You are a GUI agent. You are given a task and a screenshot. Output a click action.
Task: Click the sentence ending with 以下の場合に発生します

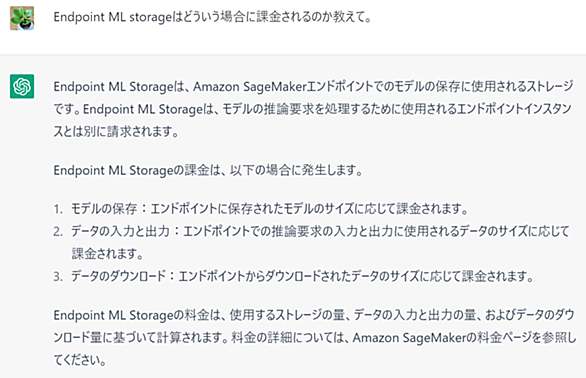click(208, 170)
